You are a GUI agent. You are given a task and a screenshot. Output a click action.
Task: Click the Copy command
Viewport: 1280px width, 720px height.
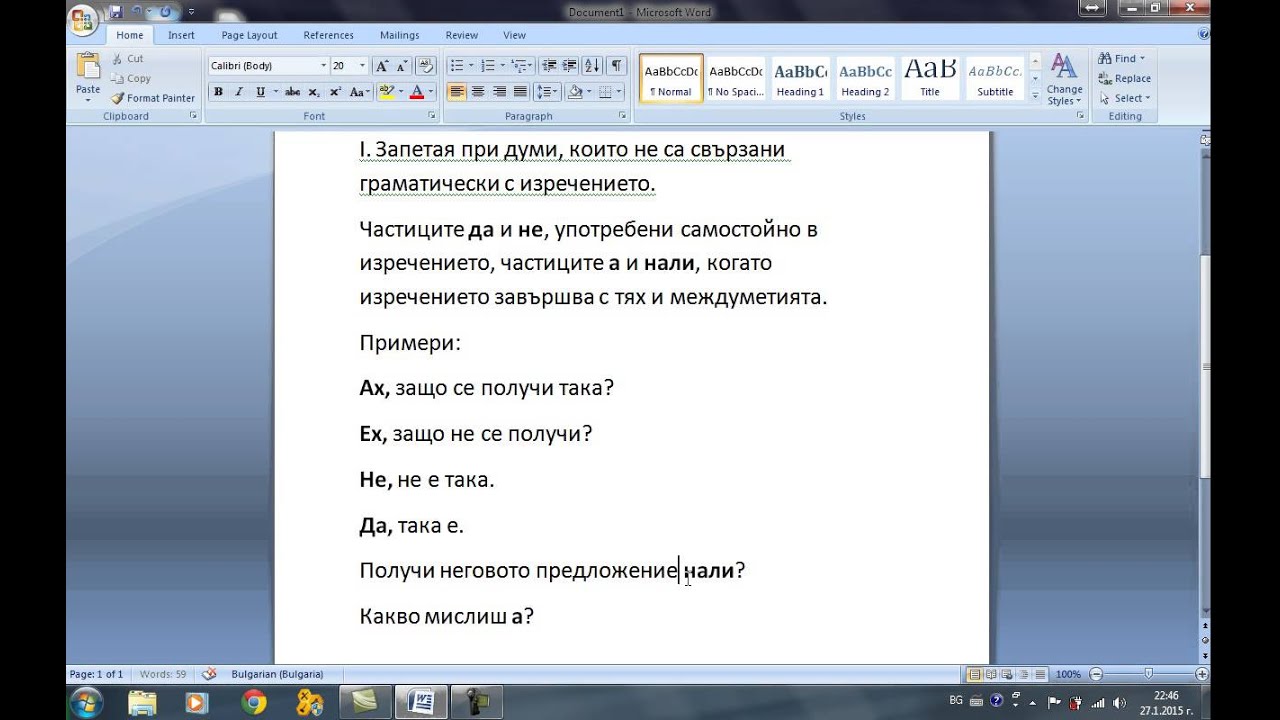click(x=131, y=78)
